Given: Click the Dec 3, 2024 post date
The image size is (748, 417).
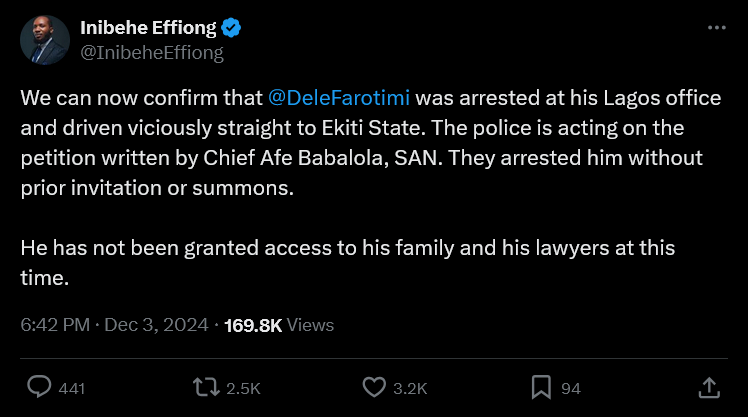Looking at the screenshot, I should pyautogui.click(x=155, y=325).
